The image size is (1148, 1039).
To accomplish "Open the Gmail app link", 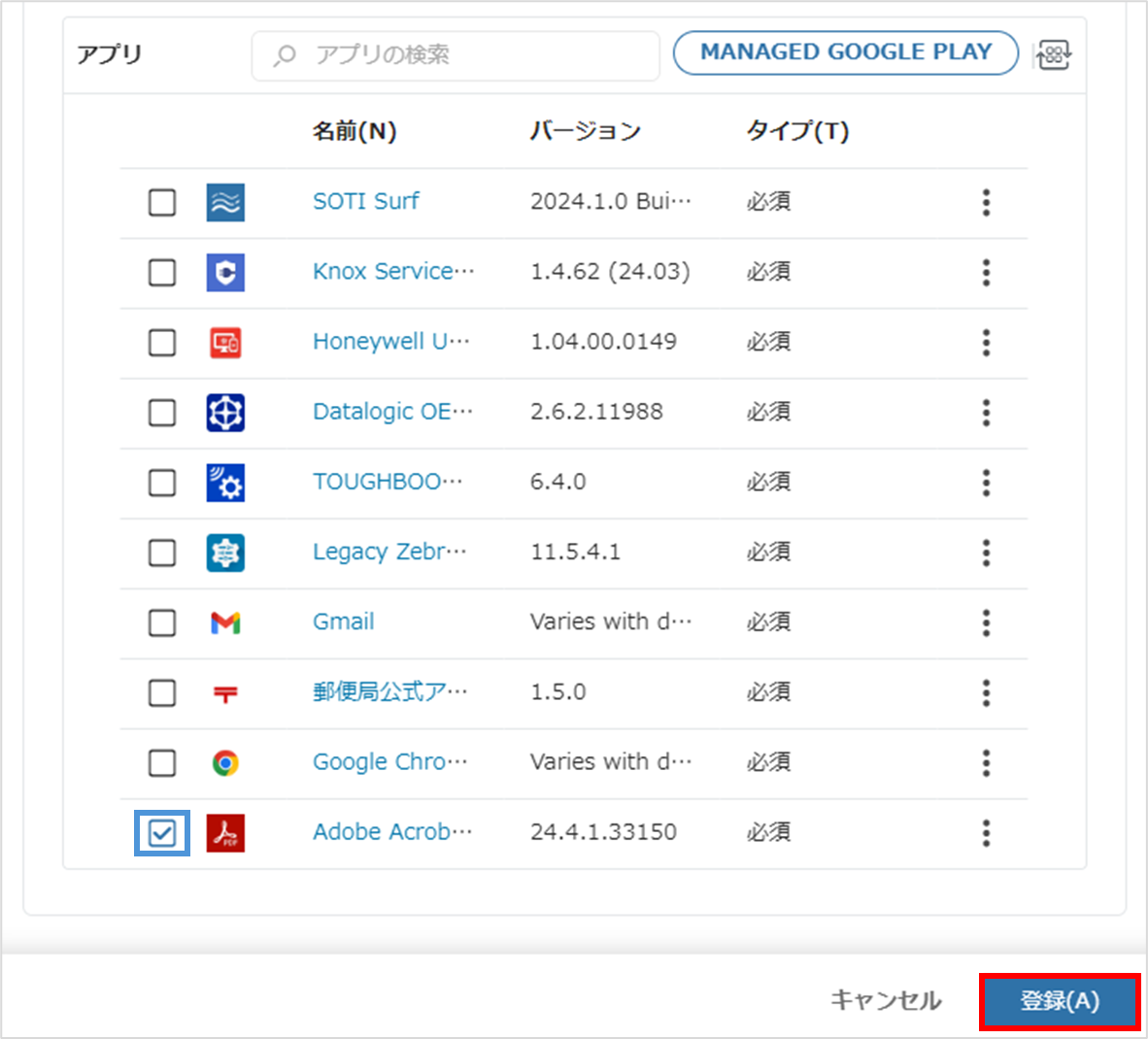I will tap(344, 622).
